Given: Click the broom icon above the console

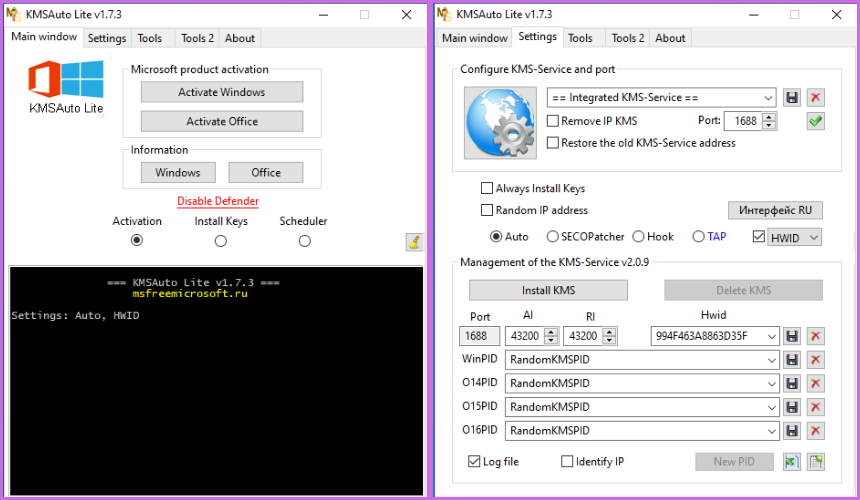Looking at the screenshot, I should (413, 242).
